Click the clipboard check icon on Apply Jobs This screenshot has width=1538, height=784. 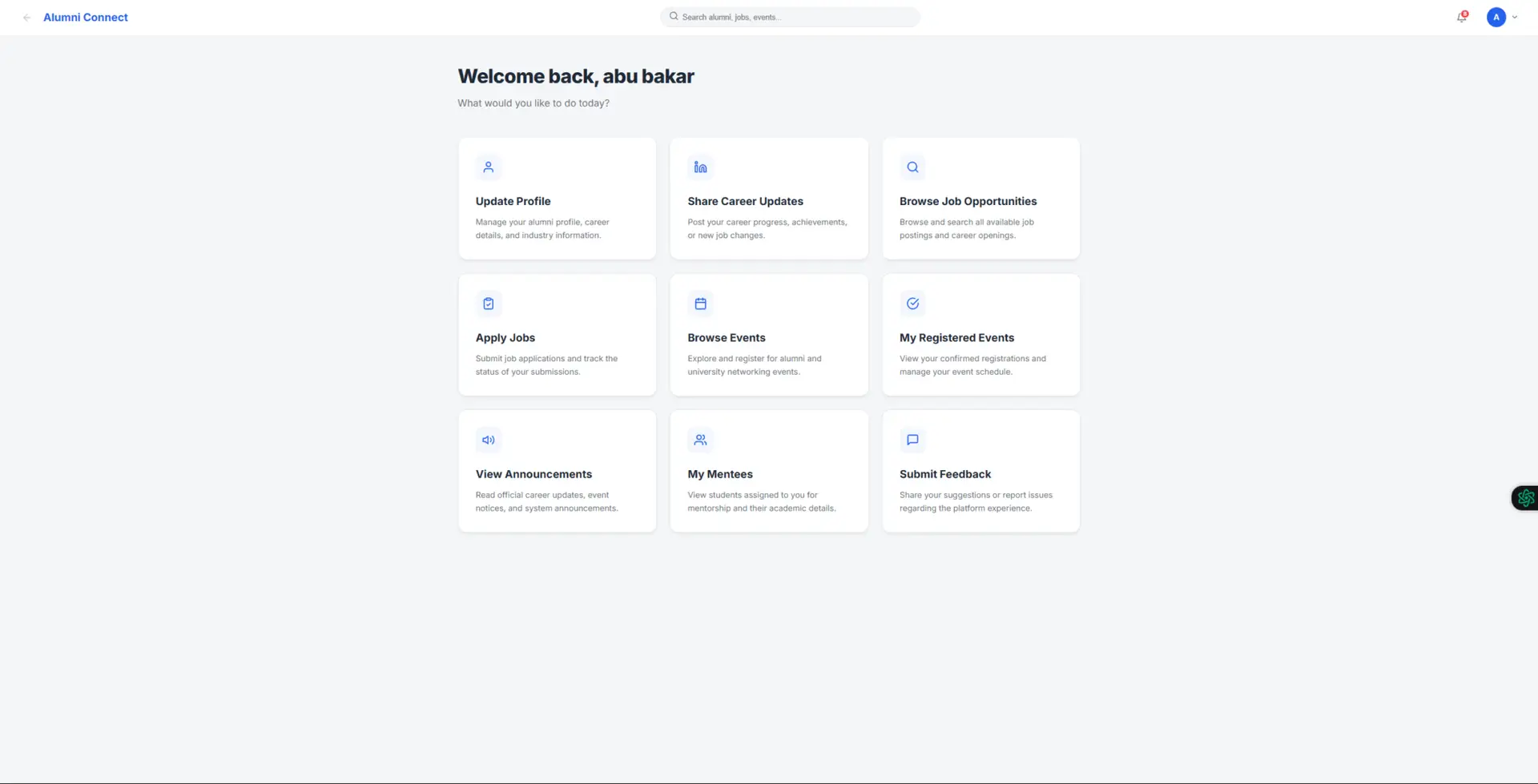point(488,304)
